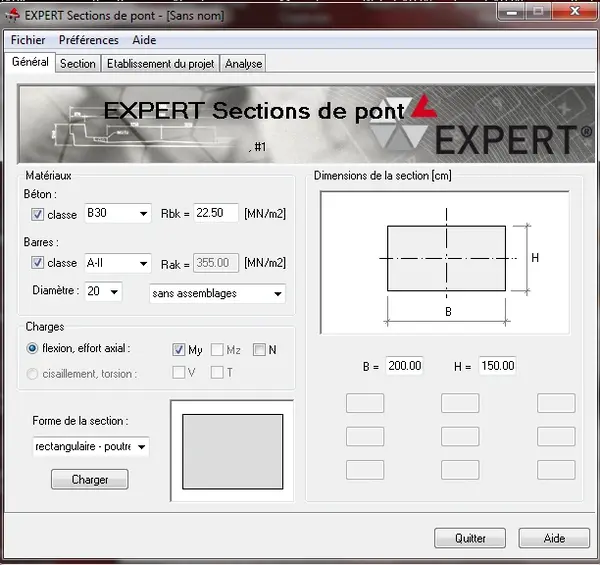Switch to the Section tab
The width and height of the screenshot is (600, 565).
pos(78,64)
